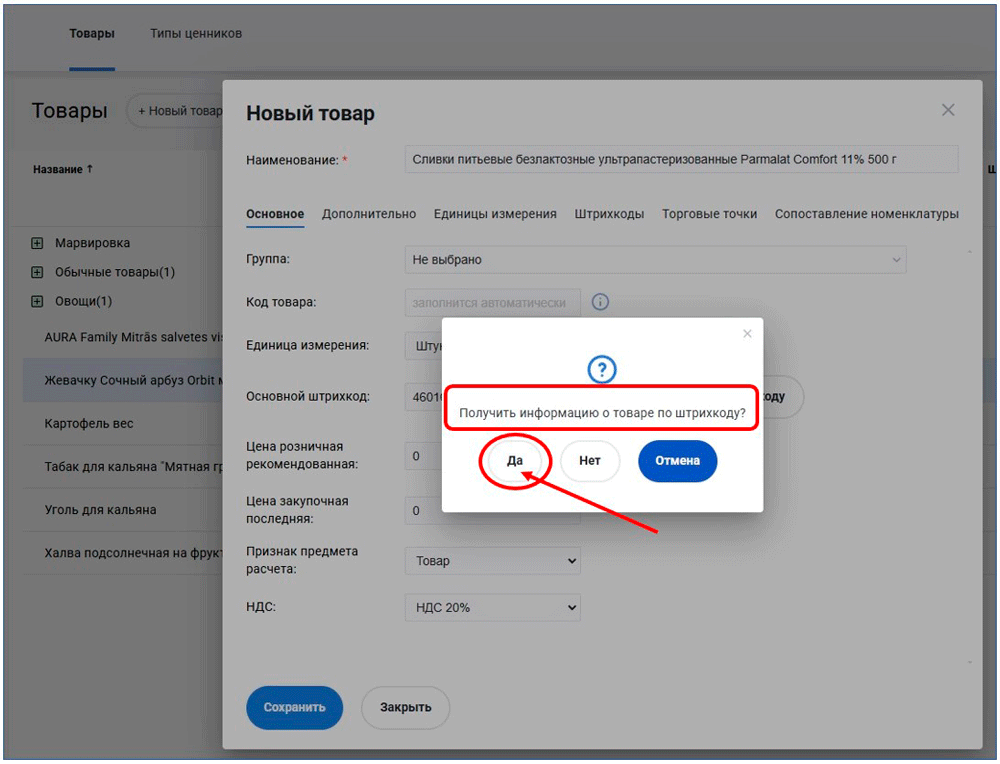The image size is (1000, 764).
Task: Open the Признак предмета расчета dropdown
Action: [x=492, y=561]
